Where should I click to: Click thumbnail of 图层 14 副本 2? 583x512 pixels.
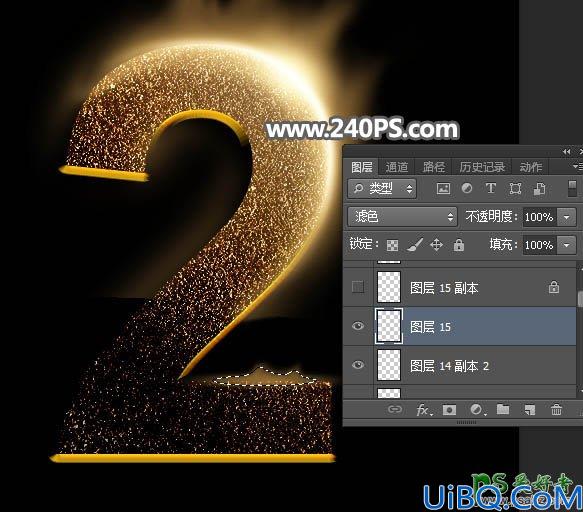point(389,365)
